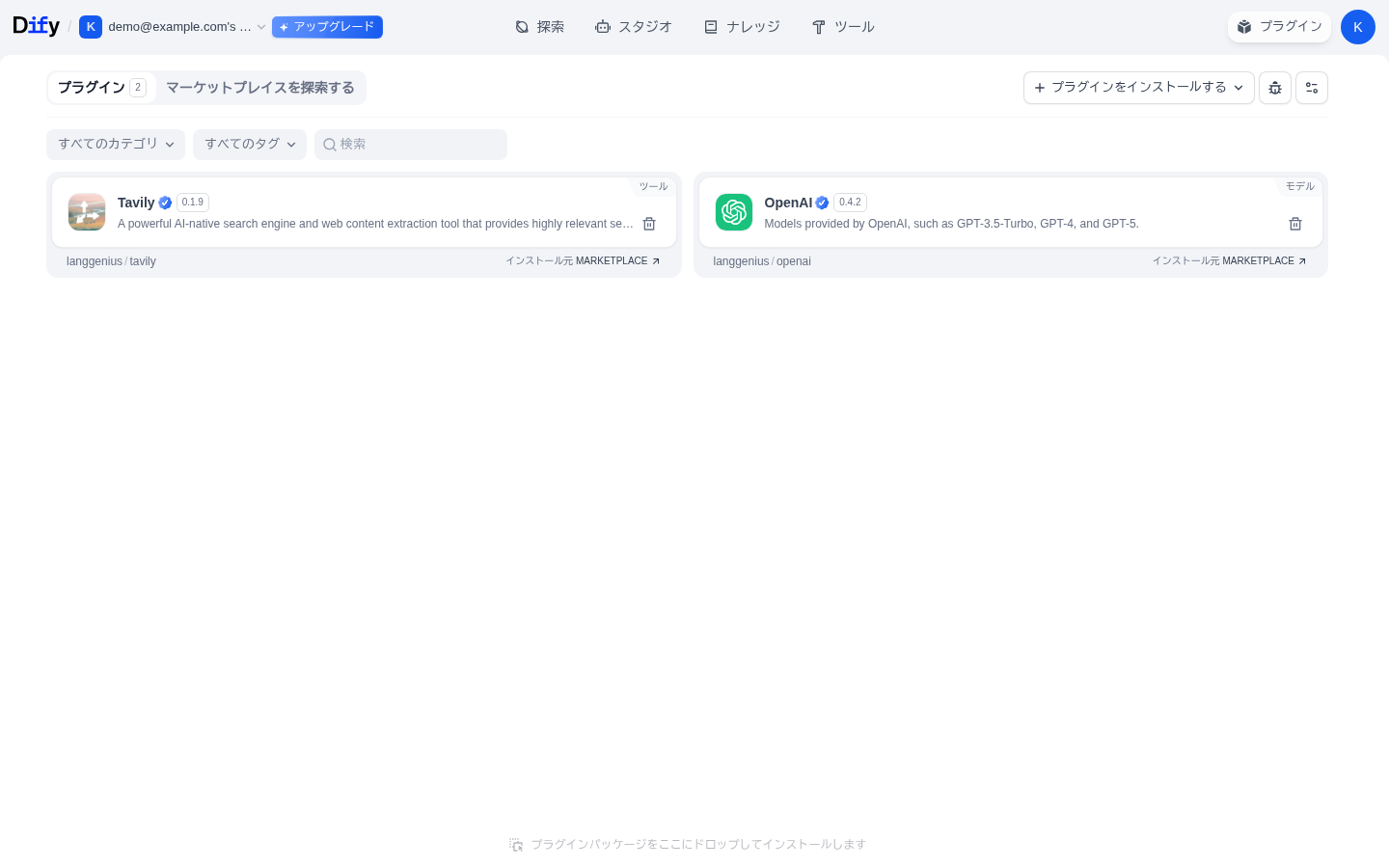
Task: Switch to マーケットプレイスを探索する tab
Action: click(260, 88)
